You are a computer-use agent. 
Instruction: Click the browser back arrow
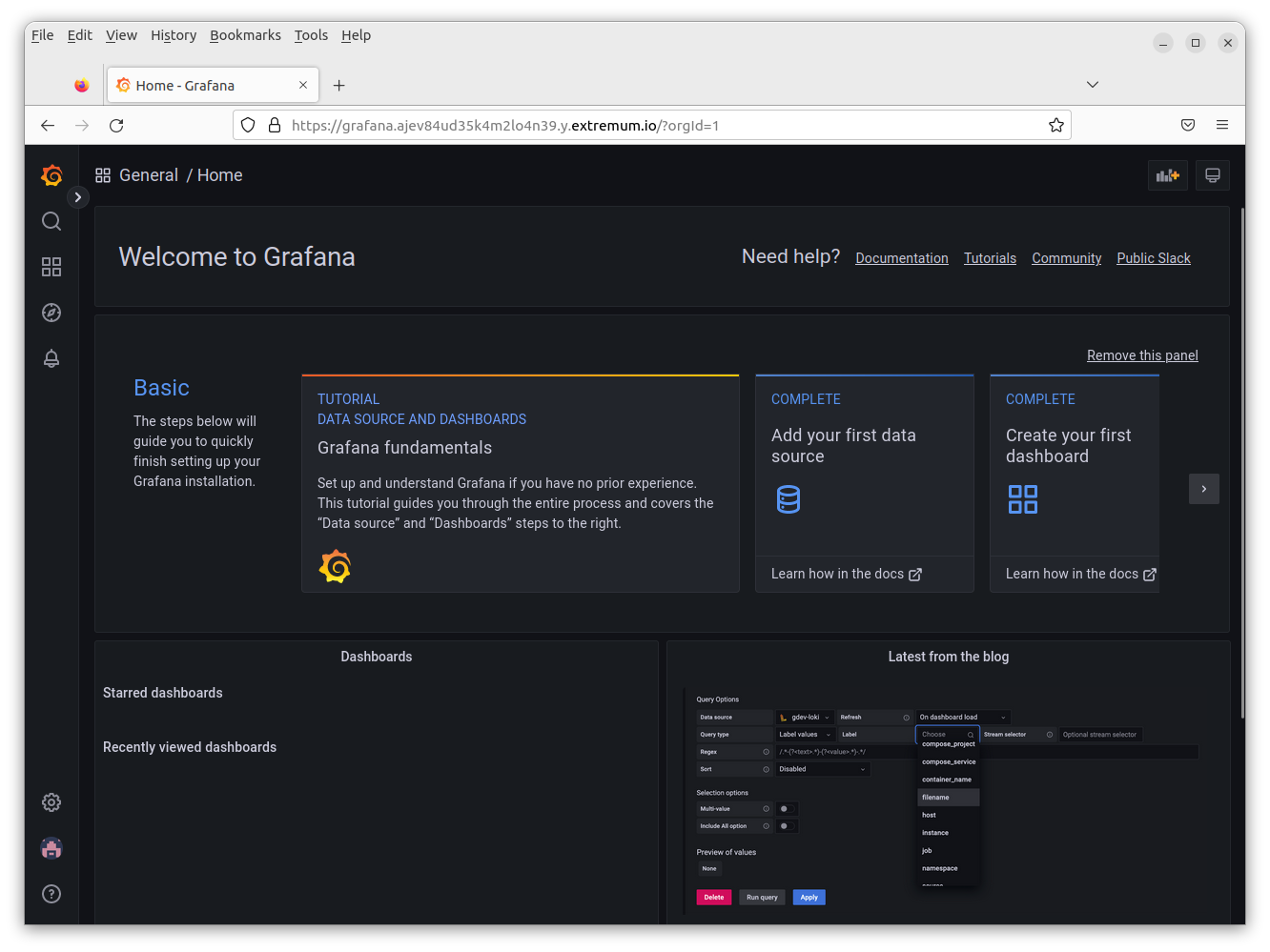point(48,126)
